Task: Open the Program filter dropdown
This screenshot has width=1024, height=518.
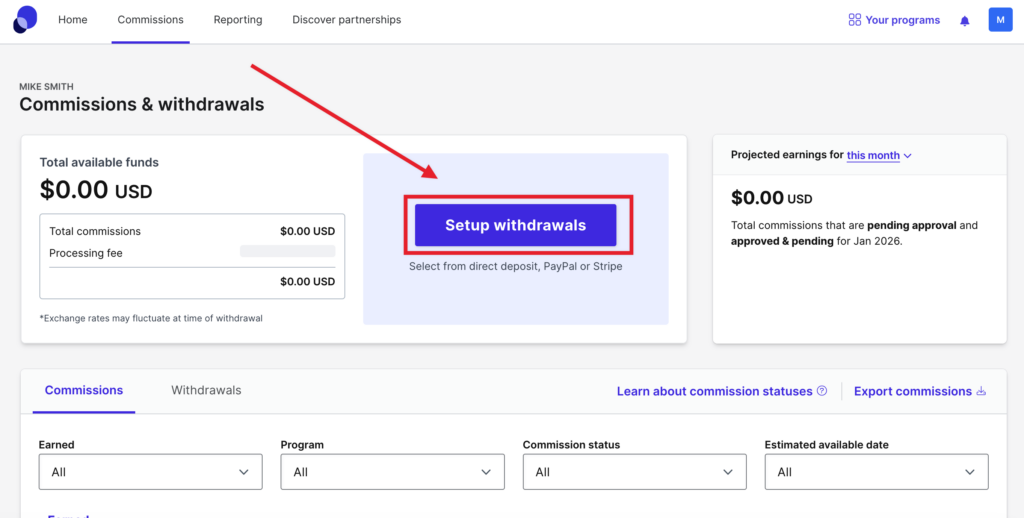Action: click(x=392, y=472)
